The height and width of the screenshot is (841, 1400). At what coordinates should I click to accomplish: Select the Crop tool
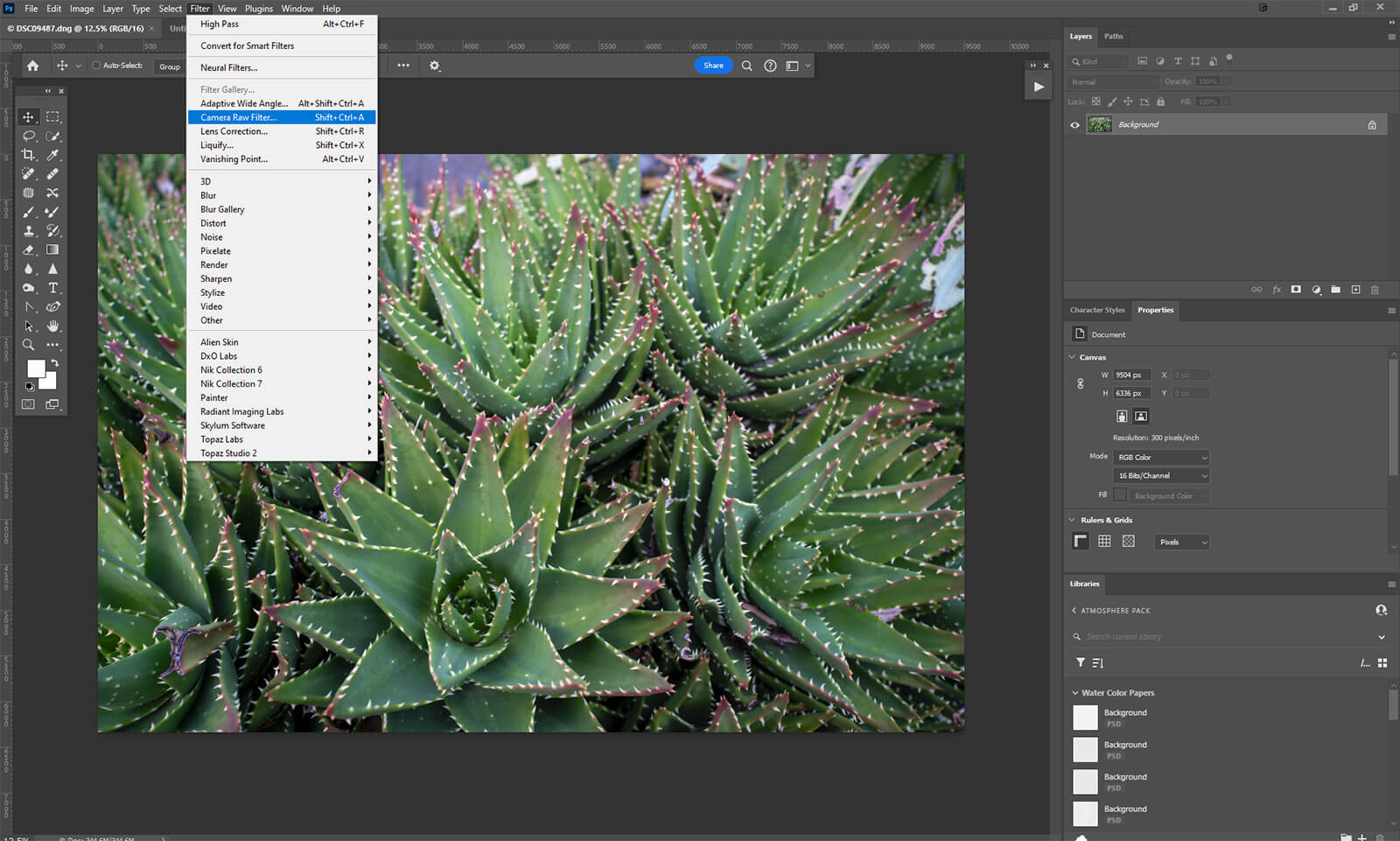click(x=28, y=155)
